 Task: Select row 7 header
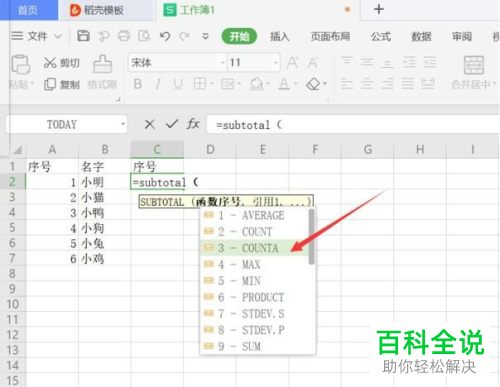[x=13, y=258]
